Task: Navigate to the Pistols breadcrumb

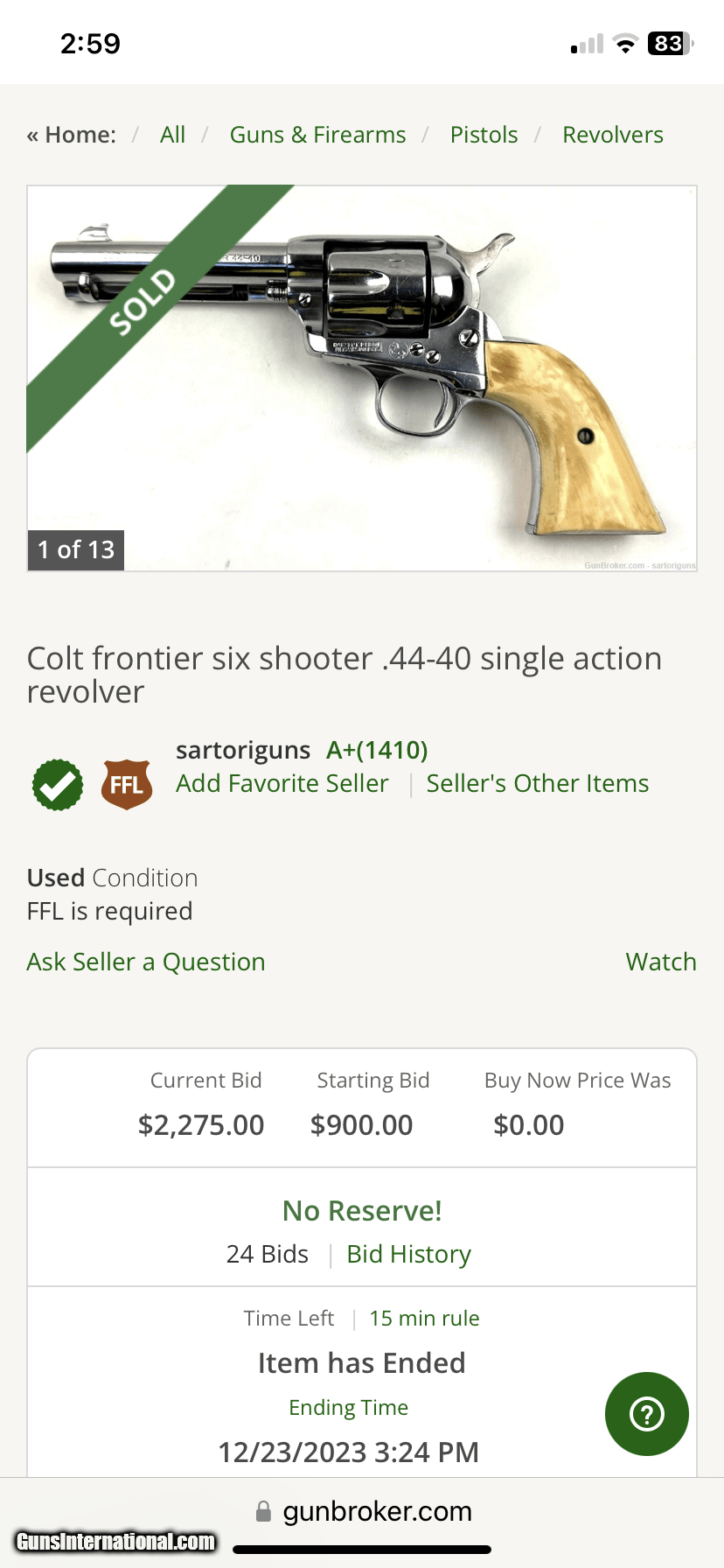Action: [484, 135]
